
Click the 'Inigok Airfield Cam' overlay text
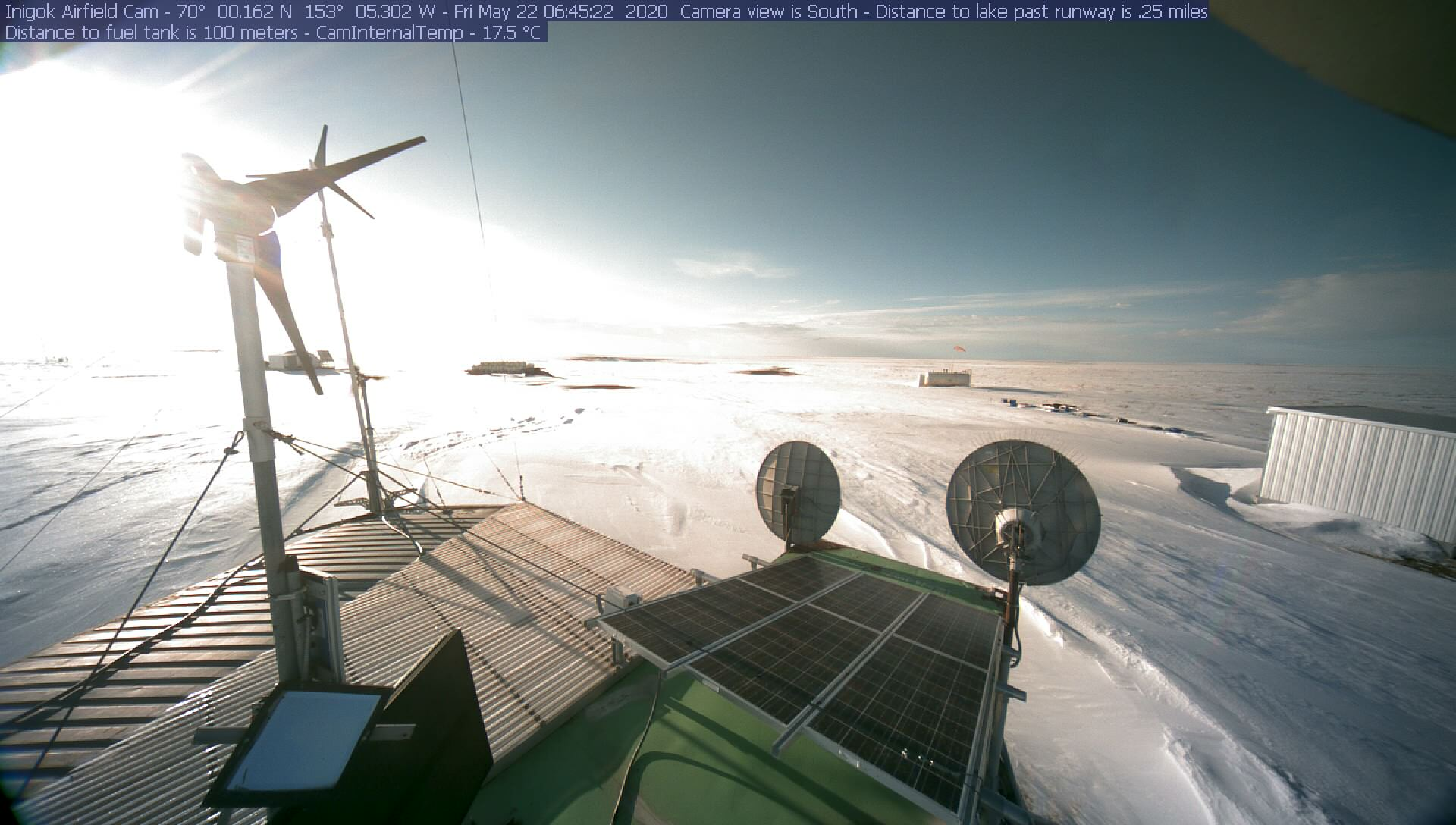click(81, 11)
